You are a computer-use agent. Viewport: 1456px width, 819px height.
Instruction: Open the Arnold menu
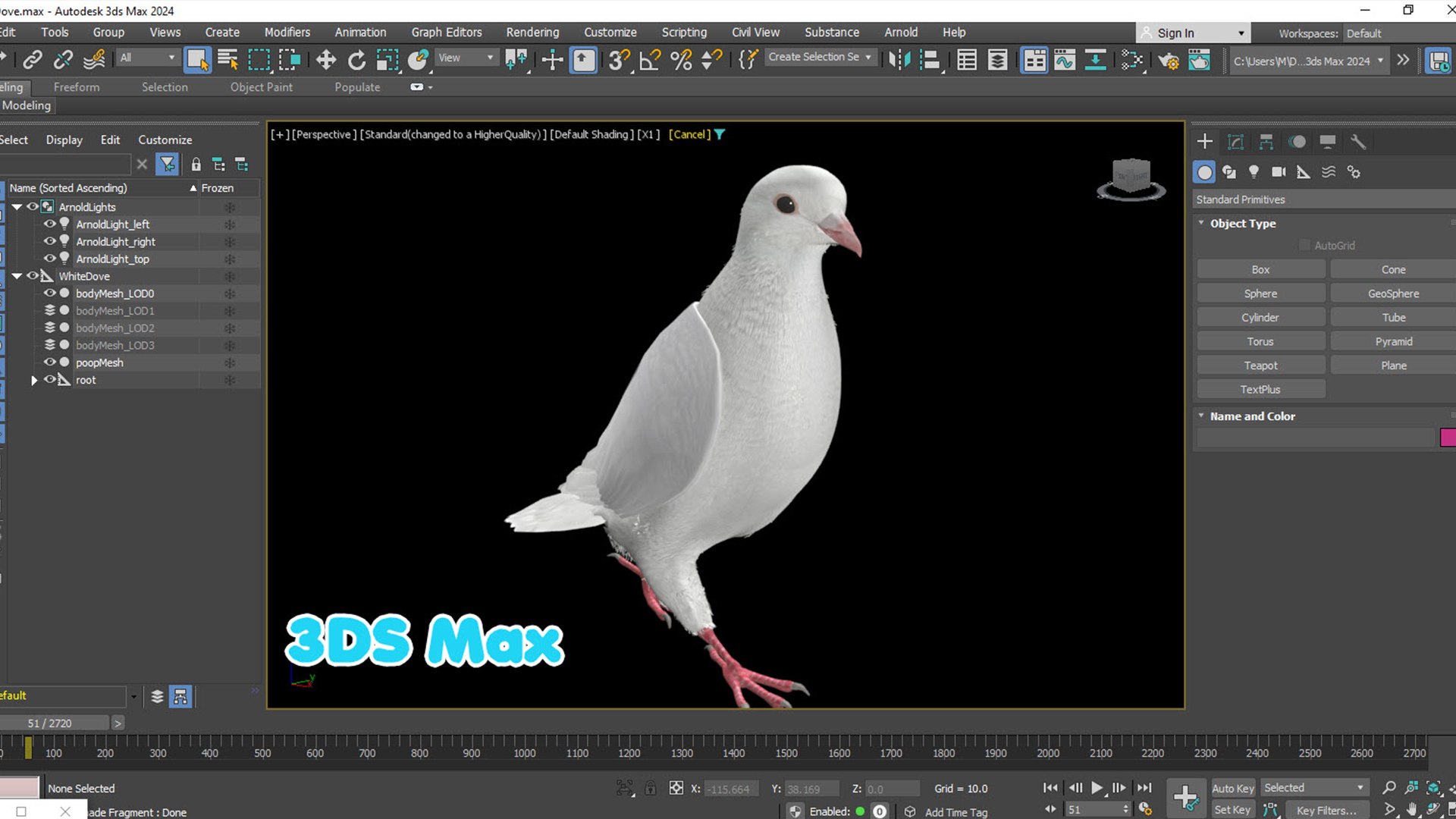click(x=901, y=32)
